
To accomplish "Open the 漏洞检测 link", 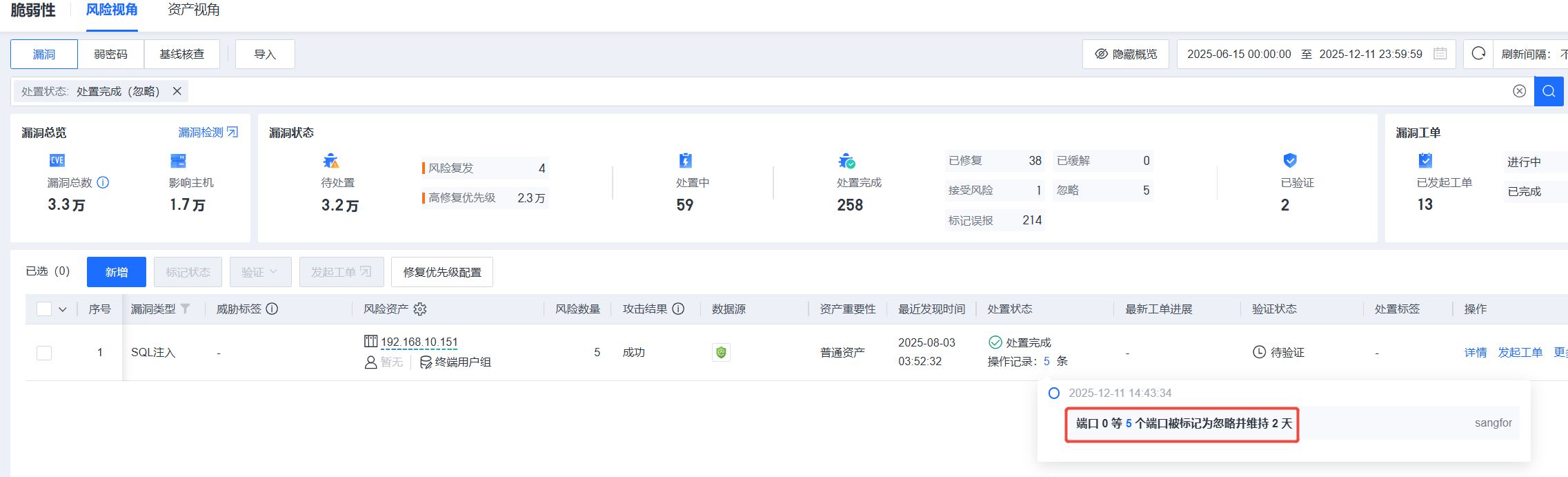I will [x=208, y=132].
